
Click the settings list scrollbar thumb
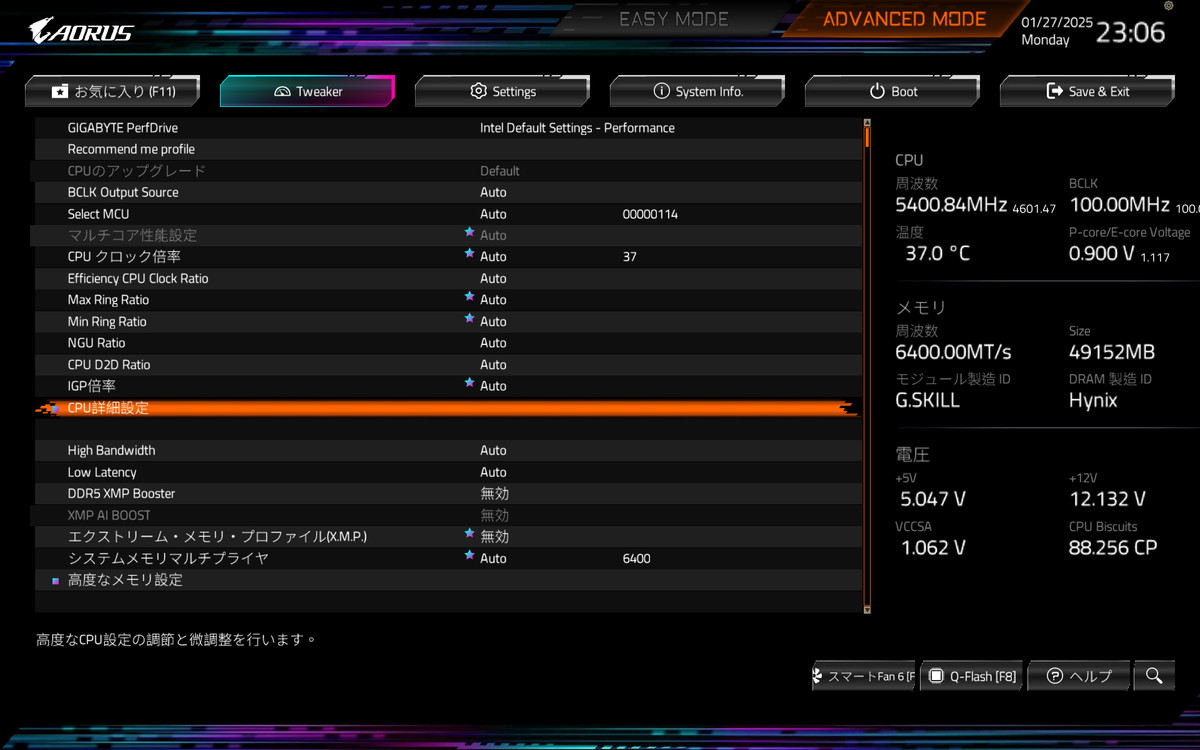tap(867, 139)
